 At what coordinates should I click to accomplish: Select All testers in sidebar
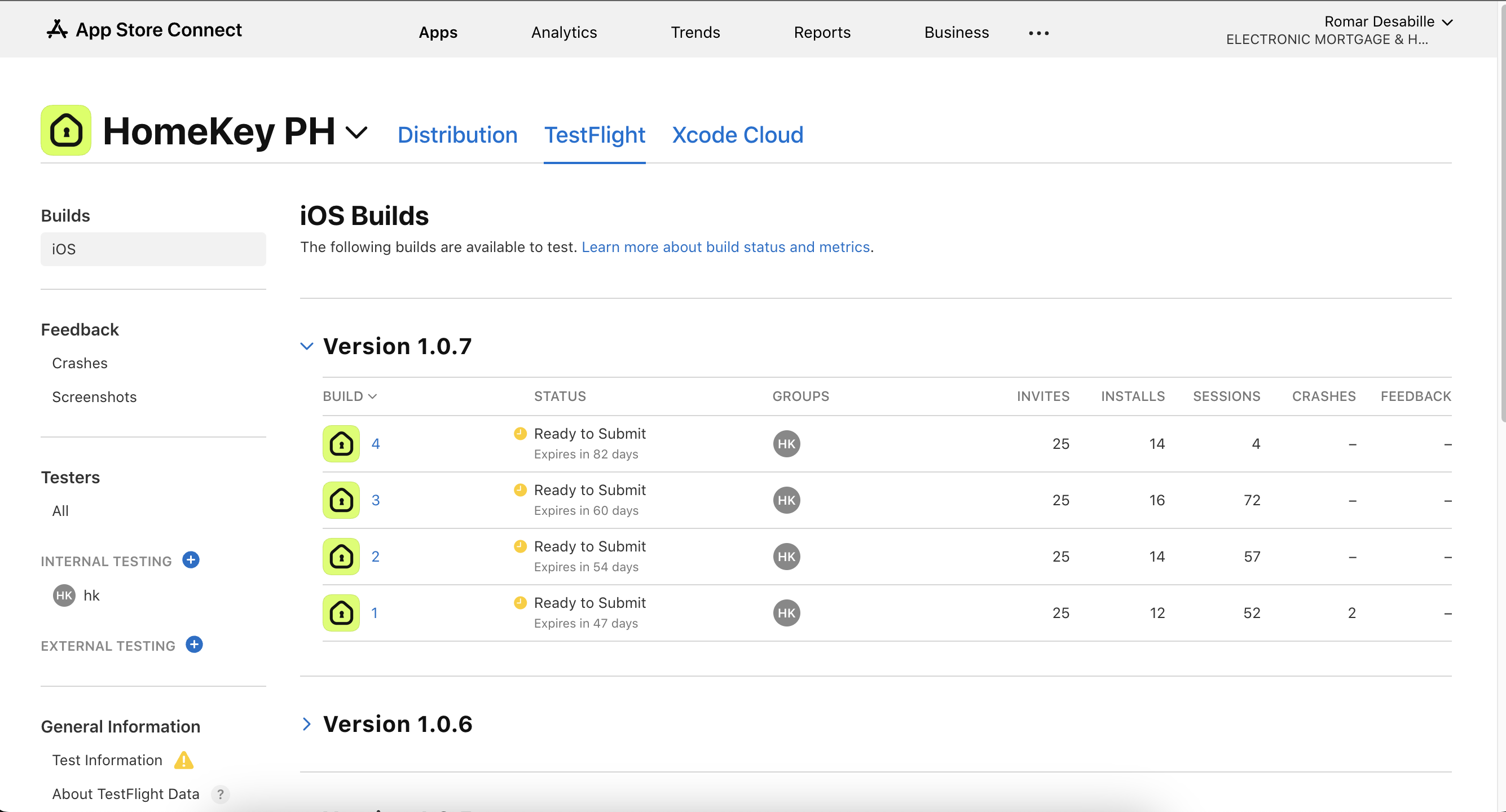[60, 511]
